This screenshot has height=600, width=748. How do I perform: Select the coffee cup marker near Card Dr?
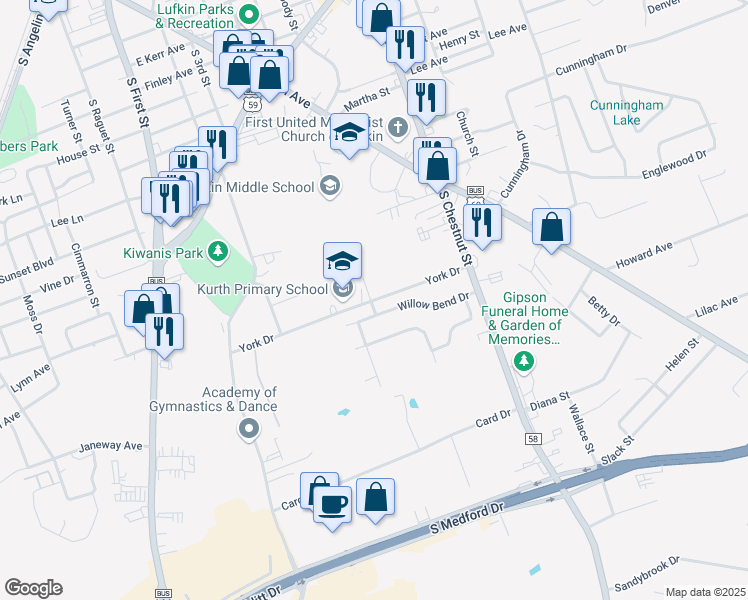[x=332, y=505]
